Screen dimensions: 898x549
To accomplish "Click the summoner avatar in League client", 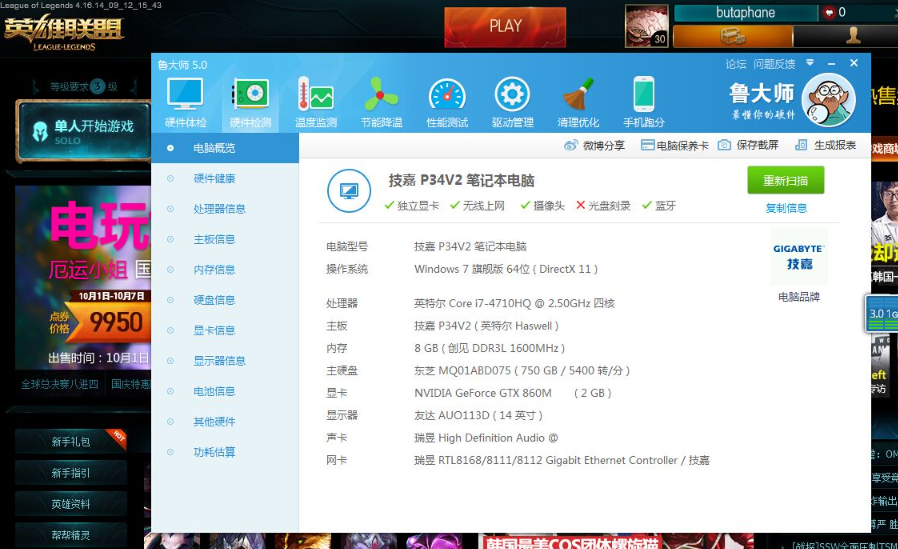I will pyautogui.click(x=647, y=26).
